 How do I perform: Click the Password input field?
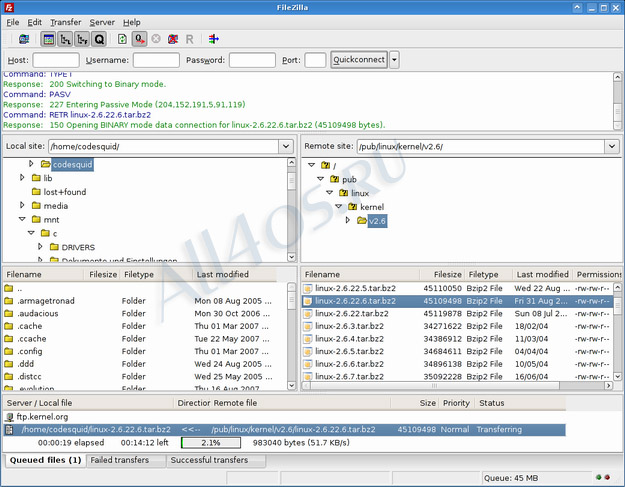(x=252, y=60)
